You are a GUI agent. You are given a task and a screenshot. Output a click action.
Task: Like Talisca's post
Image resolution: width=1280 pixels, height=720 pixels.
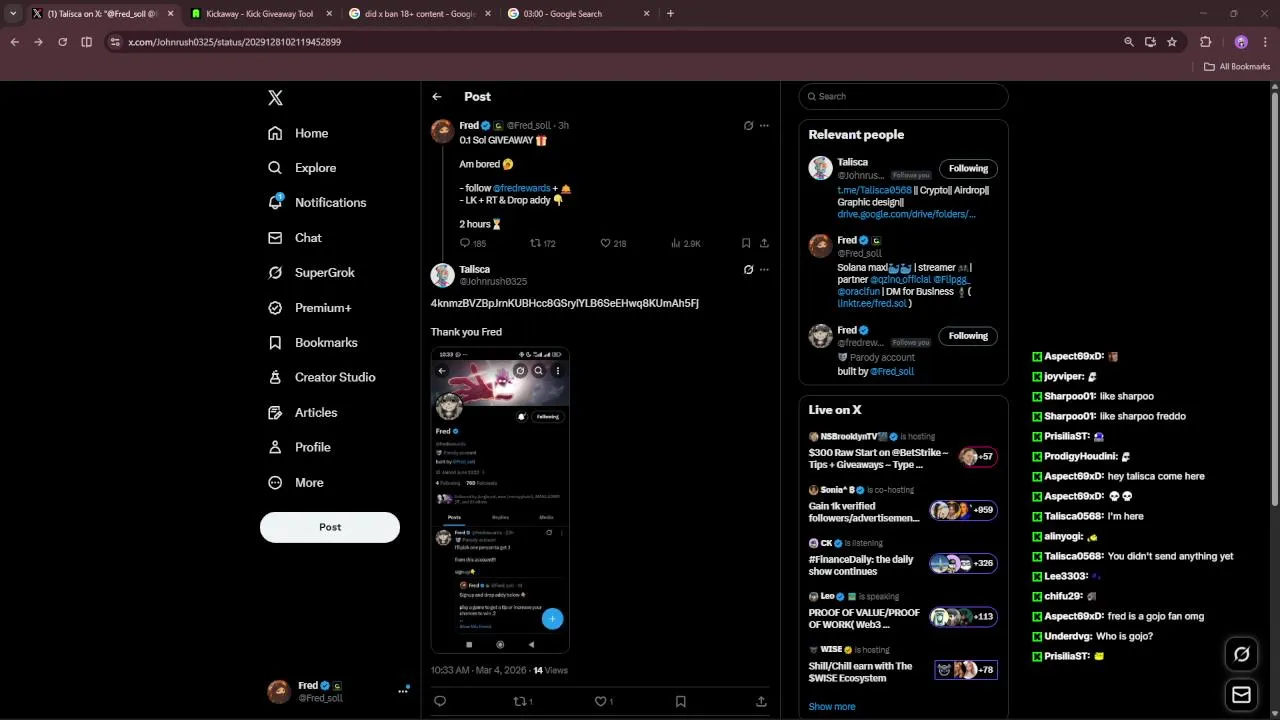(x=600, y=702)
